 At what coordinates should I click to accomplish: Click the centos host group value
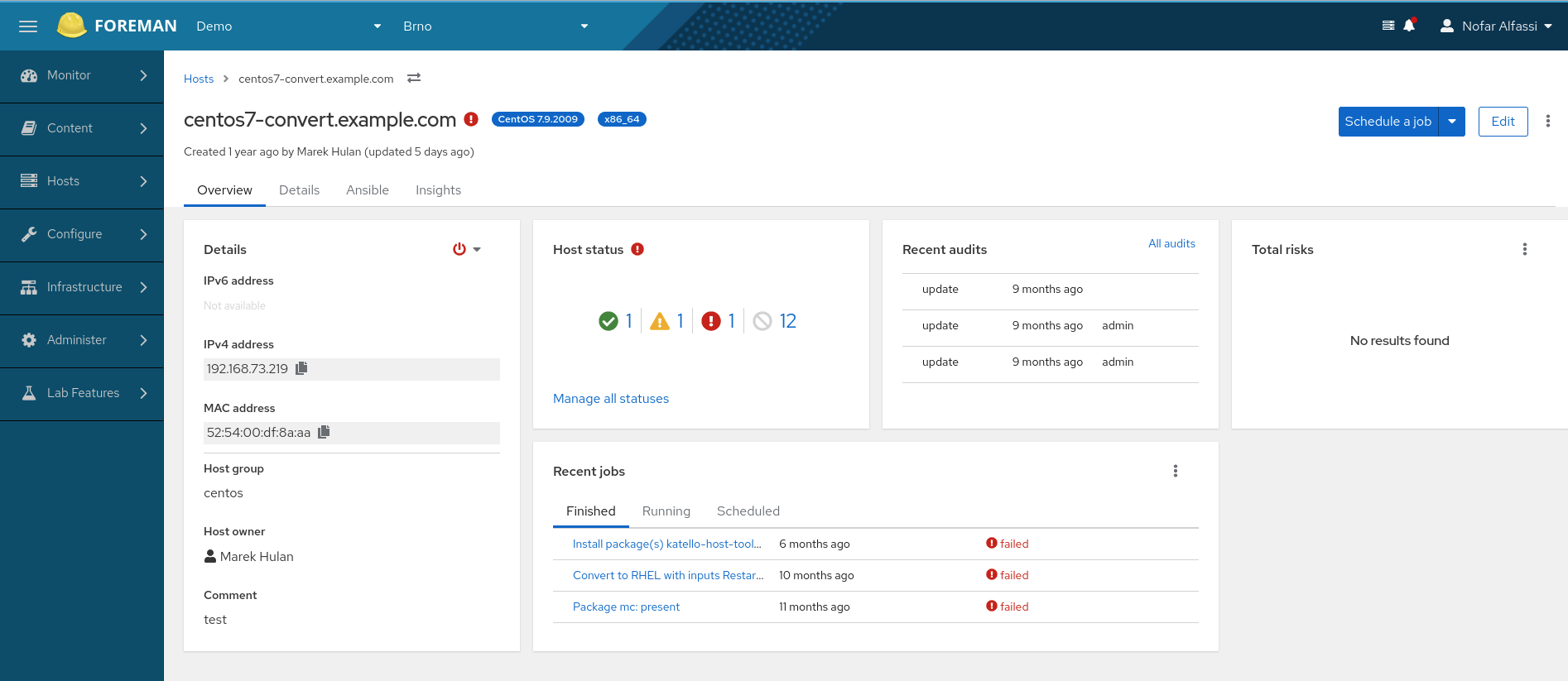click(x=224, y=492)
